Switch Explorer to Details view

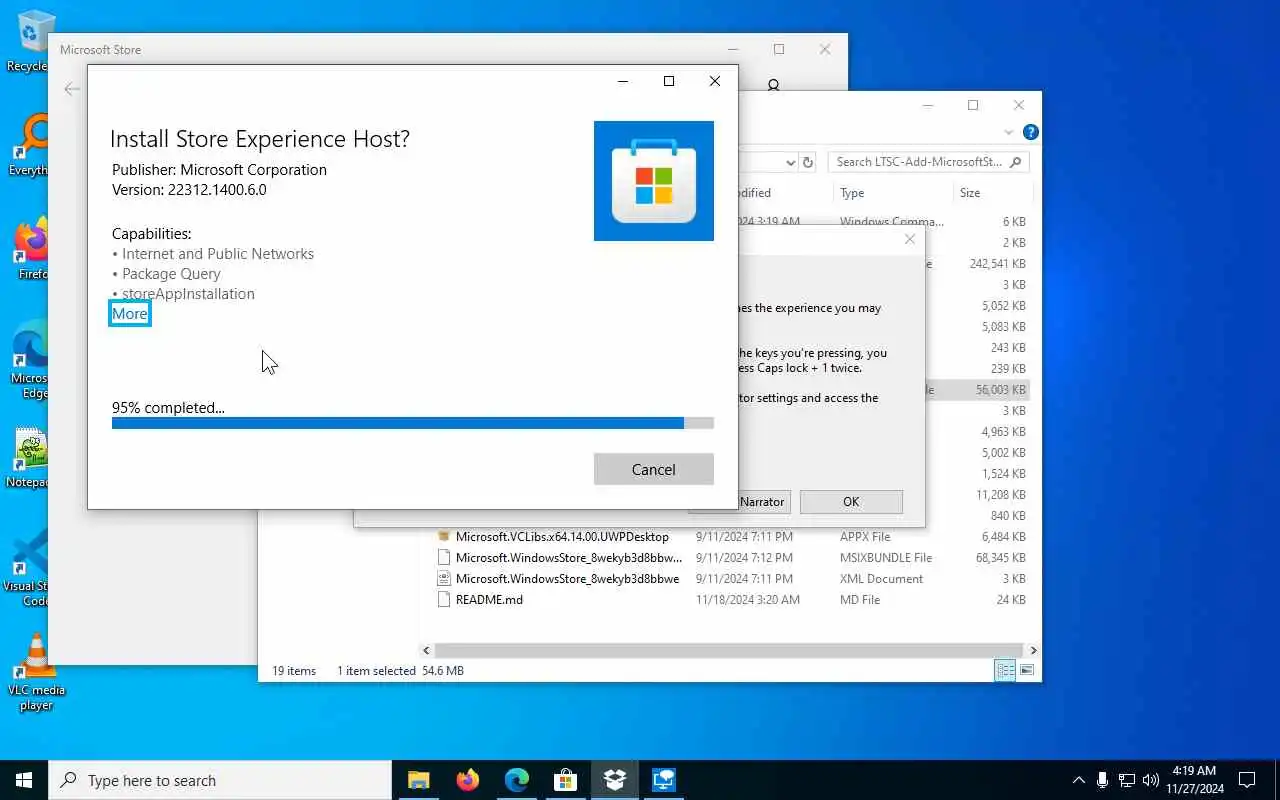(1005, 671)
